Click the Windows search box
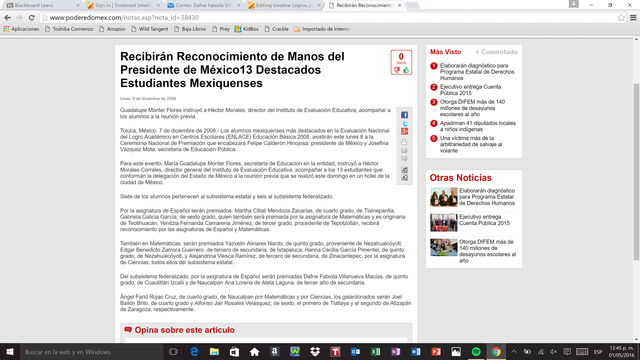640x360 pixels. (91, 352)
